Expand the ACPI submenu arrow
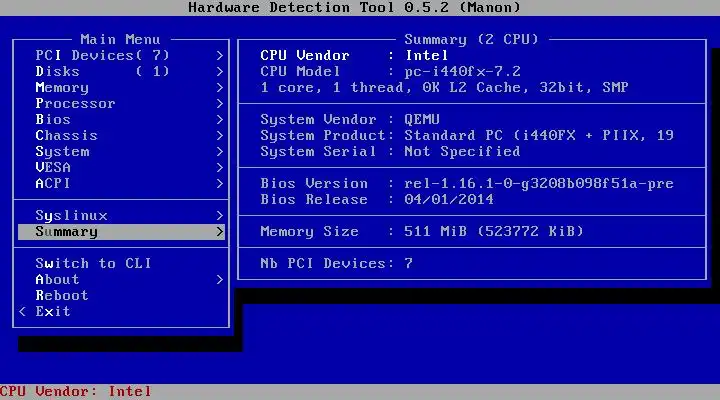The width and height of the screenshot is (720, 400). 219,184
